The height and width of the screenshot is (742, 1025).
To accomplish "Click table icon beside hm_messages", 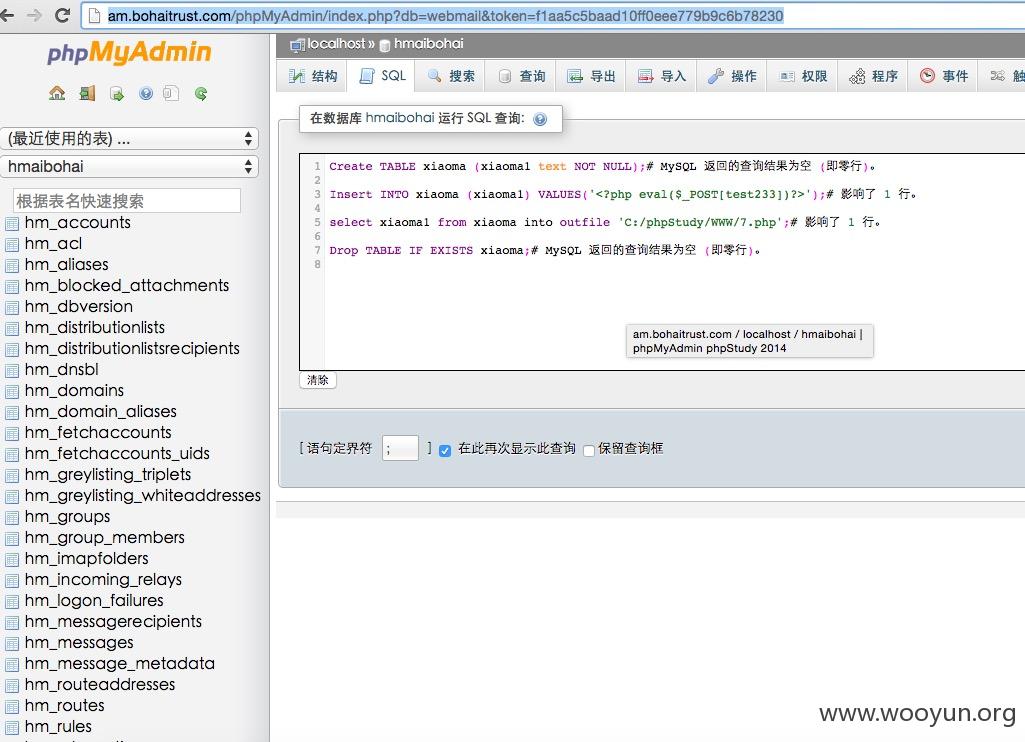I will pos(12,643).
